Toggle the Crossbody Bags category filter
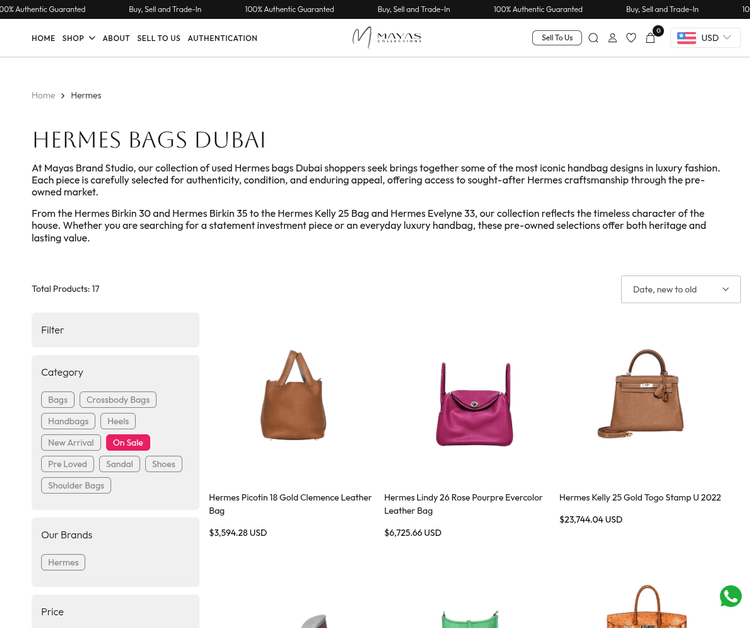 pos(118,400)
